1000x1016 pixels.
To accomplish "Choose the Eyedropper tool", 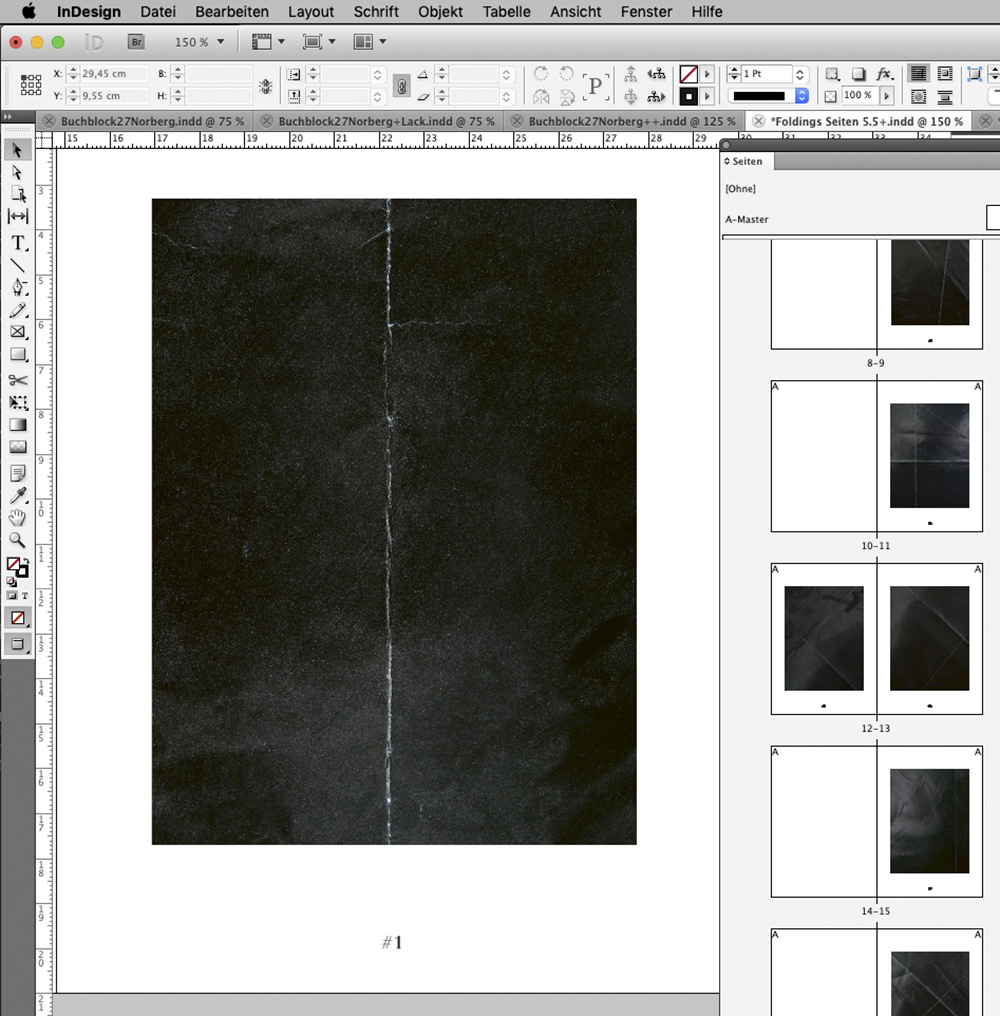I will 16,495.
